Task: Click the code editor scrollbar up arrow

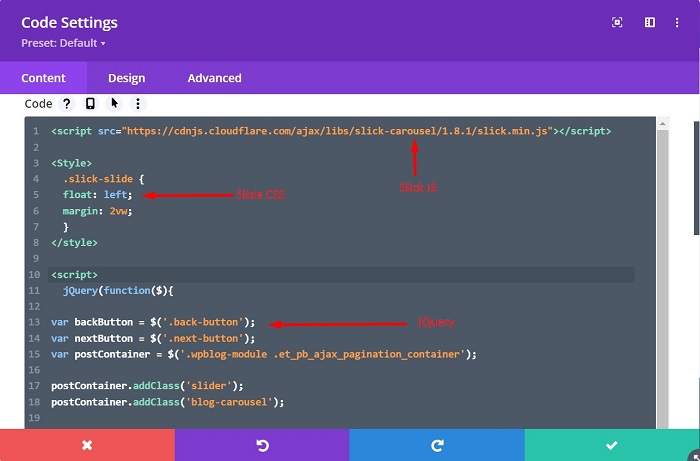Action: 662,123
